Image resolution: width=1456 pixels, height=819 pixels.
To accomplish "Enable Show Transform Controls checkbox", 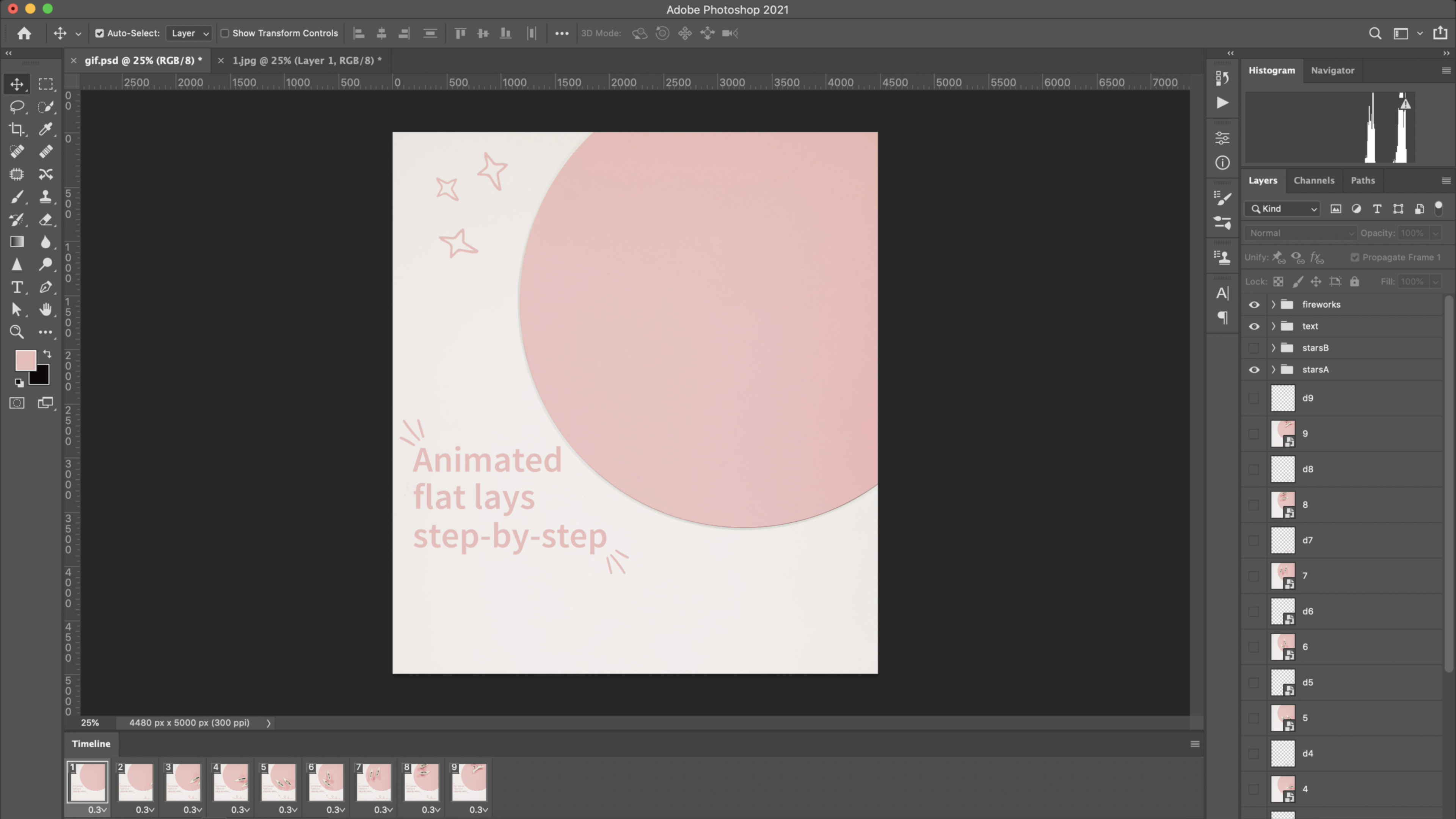I will pyautogui.click(x=225, y=33).
